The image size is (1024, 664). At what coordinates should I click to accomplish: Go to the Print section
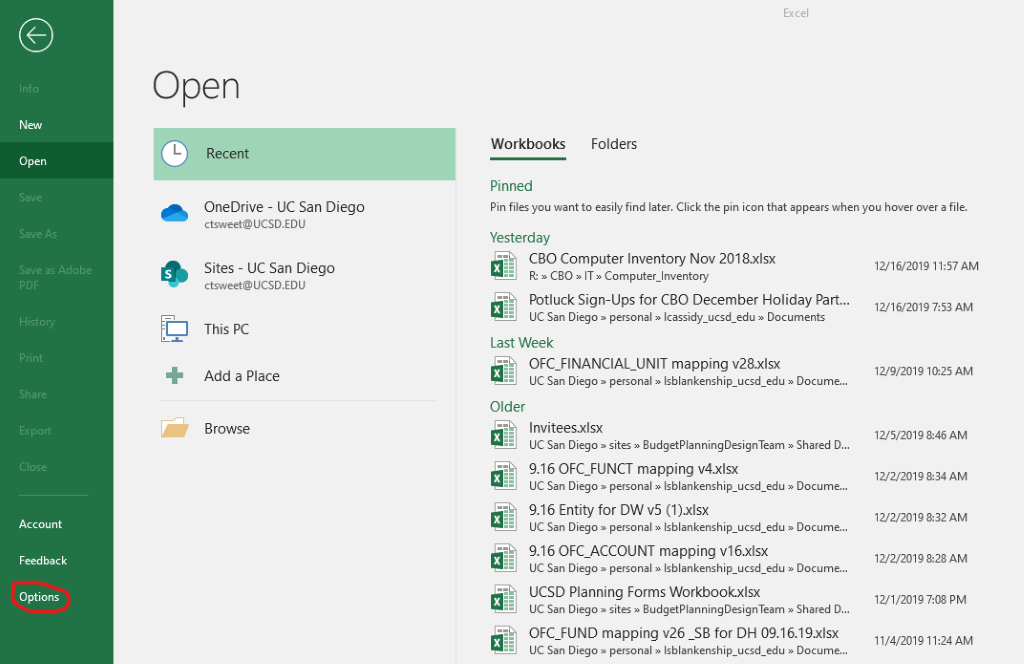click(x=32, y=357)
